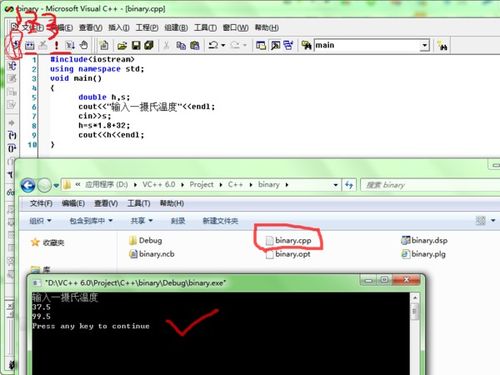Click the Build icon next to Compile
The width and height of the screenshot is (500, 375).
pos(30,45)
